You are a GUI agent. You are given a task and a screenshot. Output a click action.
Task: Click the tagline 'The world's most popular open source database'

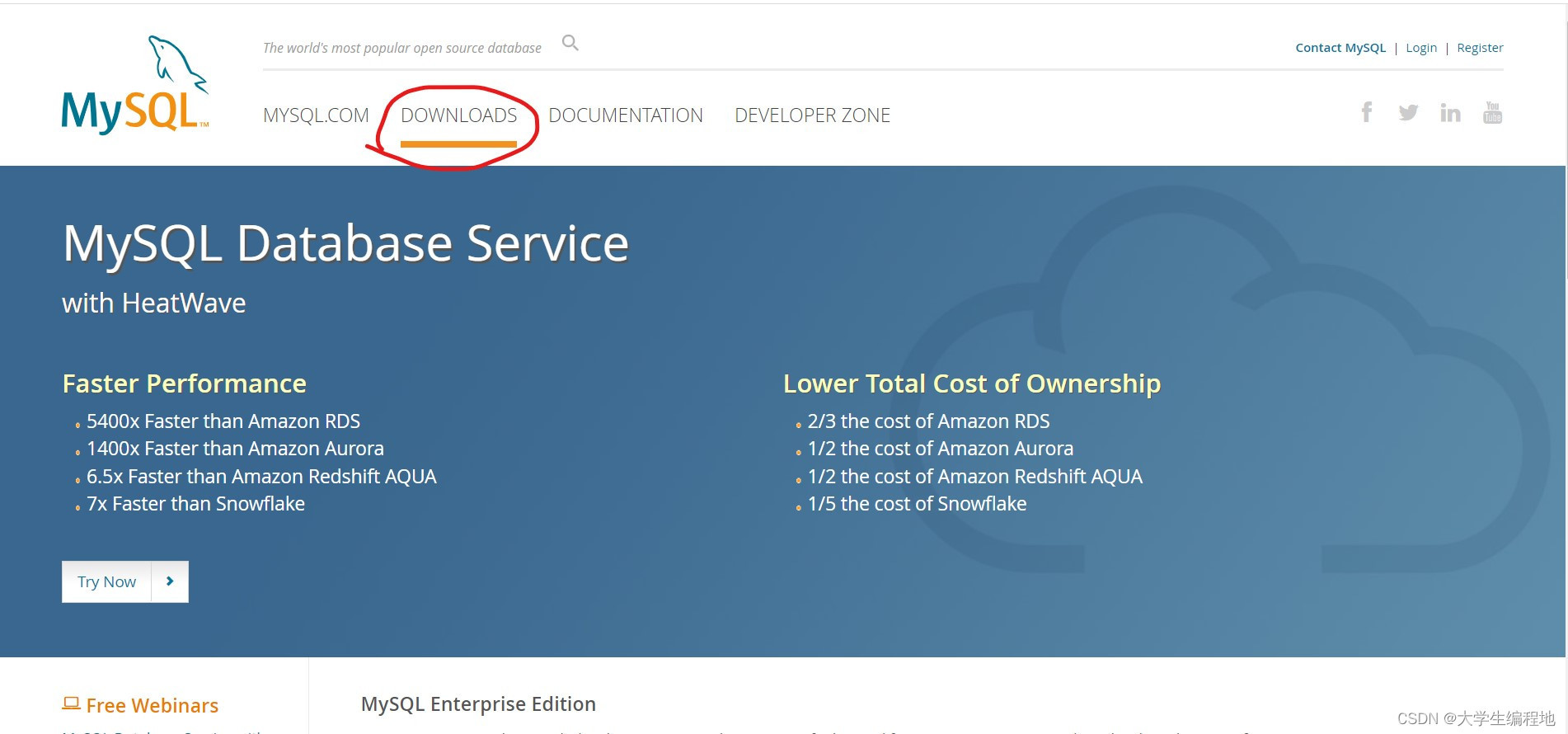[x=402, y=48]
